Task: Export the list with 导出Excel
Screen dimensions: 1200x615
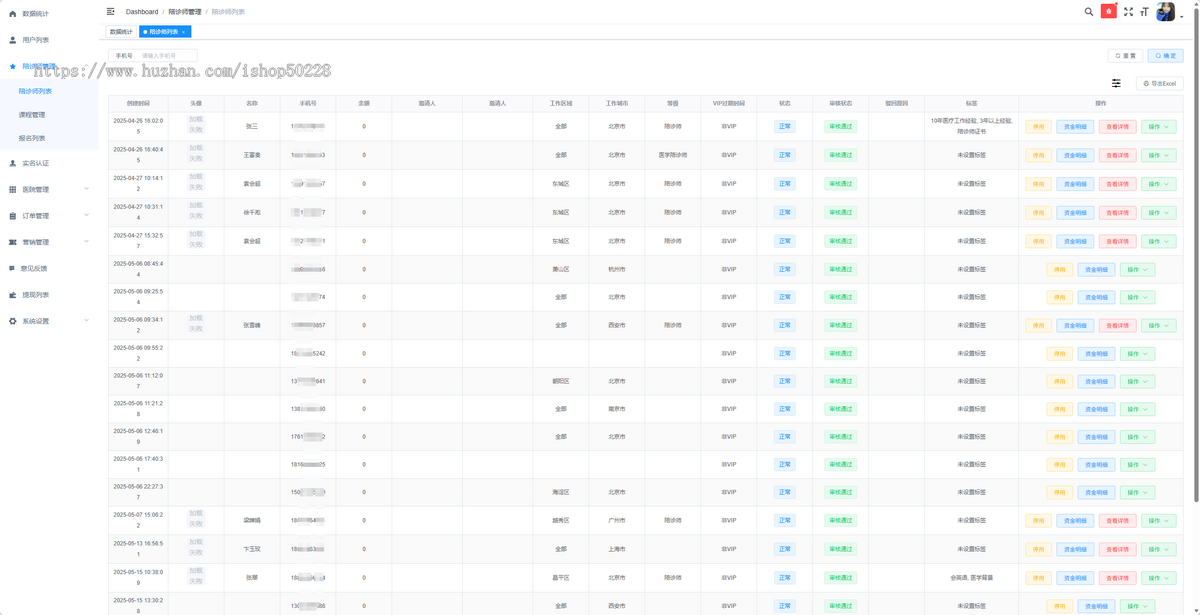Action: [x=1160, y=84]
